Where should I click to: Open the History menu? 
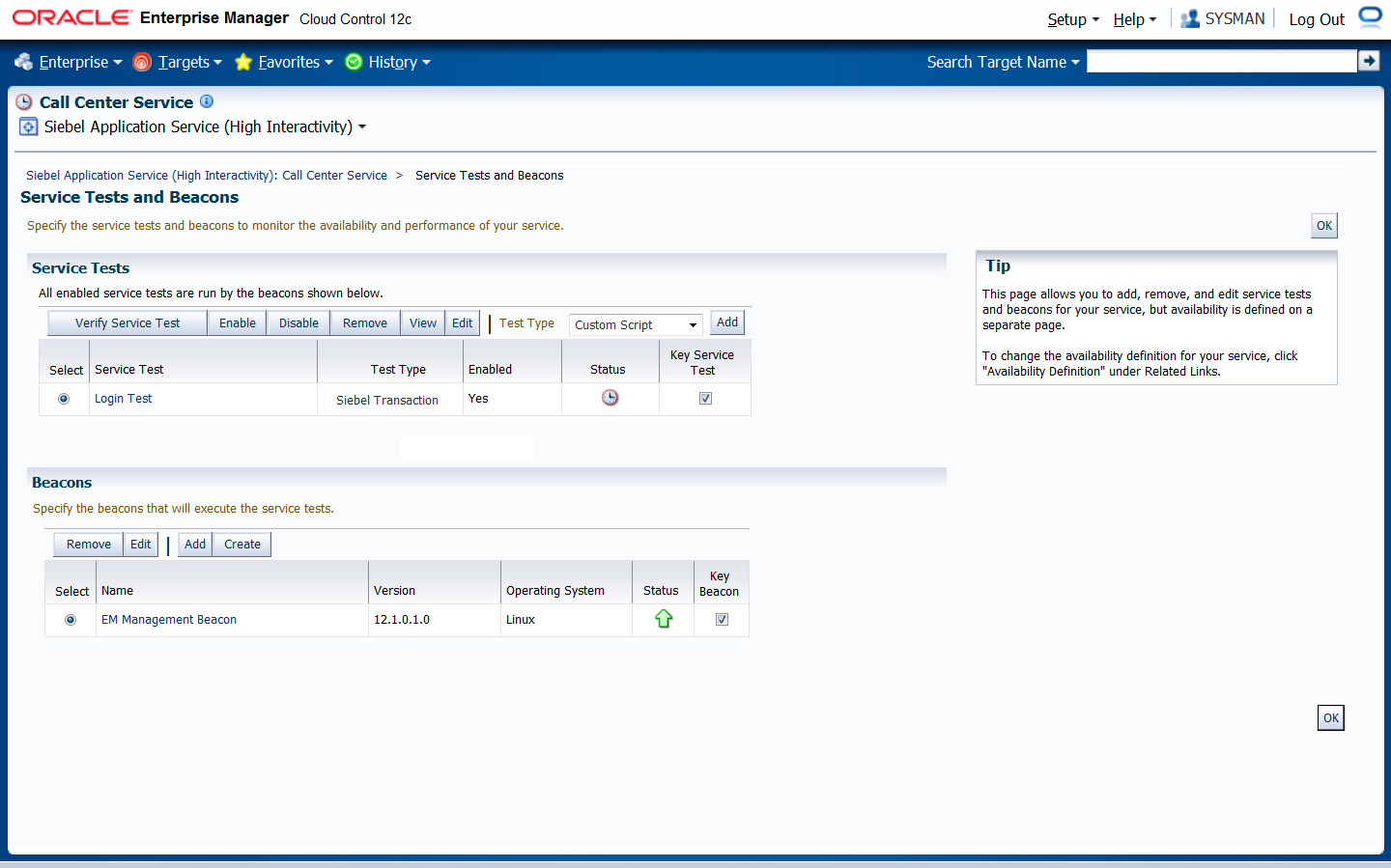coord(399,62)
